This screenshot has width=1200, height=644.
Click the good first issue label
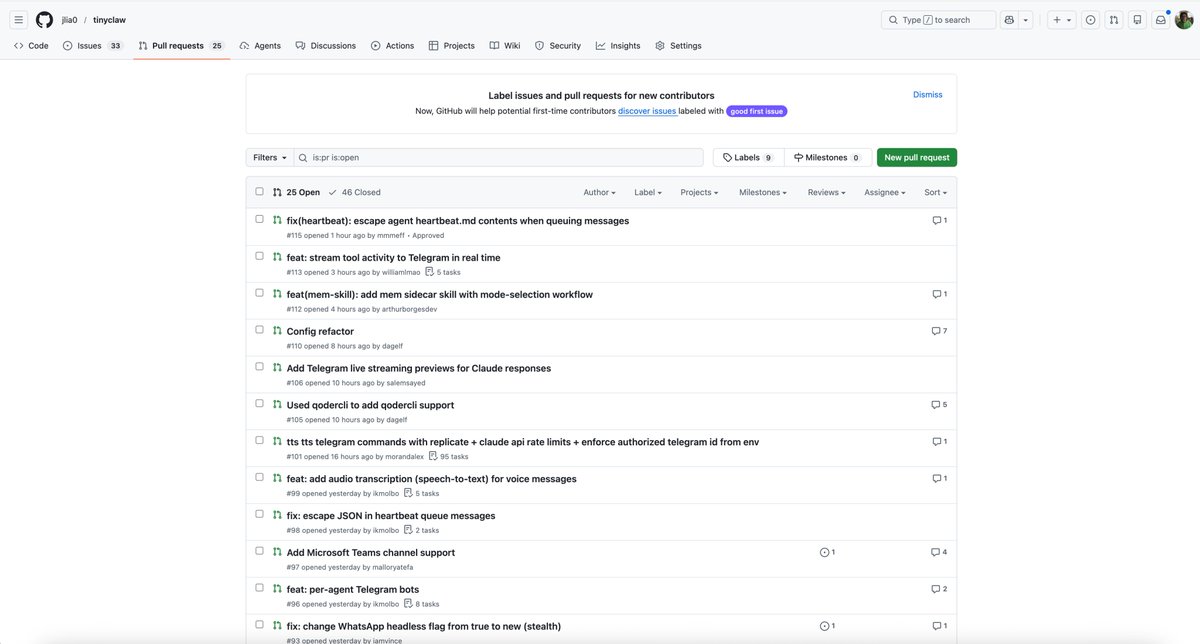[x=757, y=111]
